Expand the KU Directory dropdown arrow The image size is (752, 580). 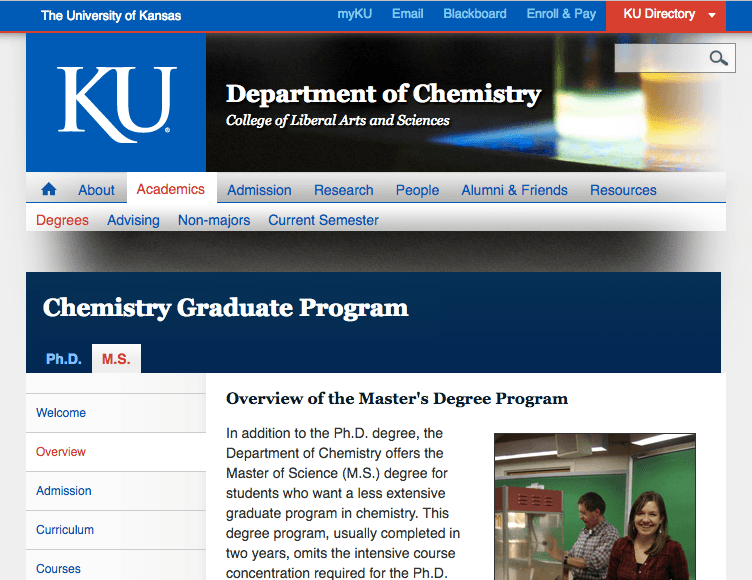click(712, 15)
